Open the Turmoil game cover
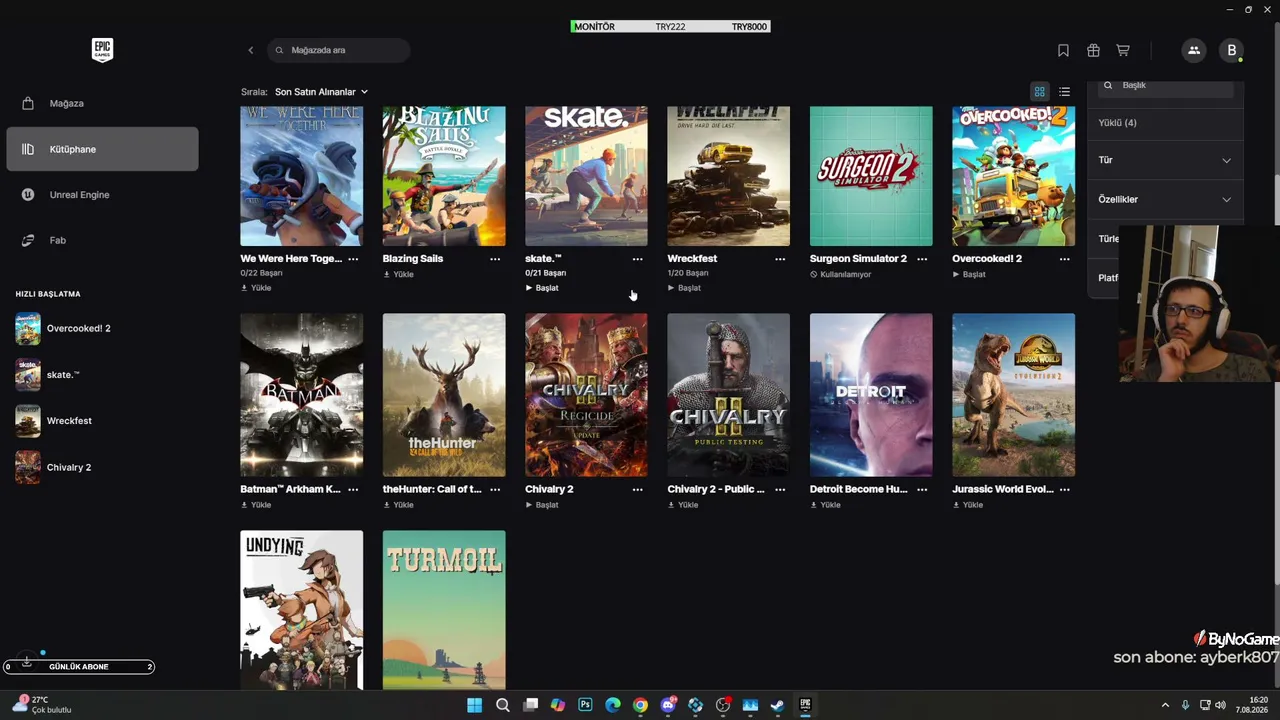The image size is (1280, 720). [x=444, y=610]
